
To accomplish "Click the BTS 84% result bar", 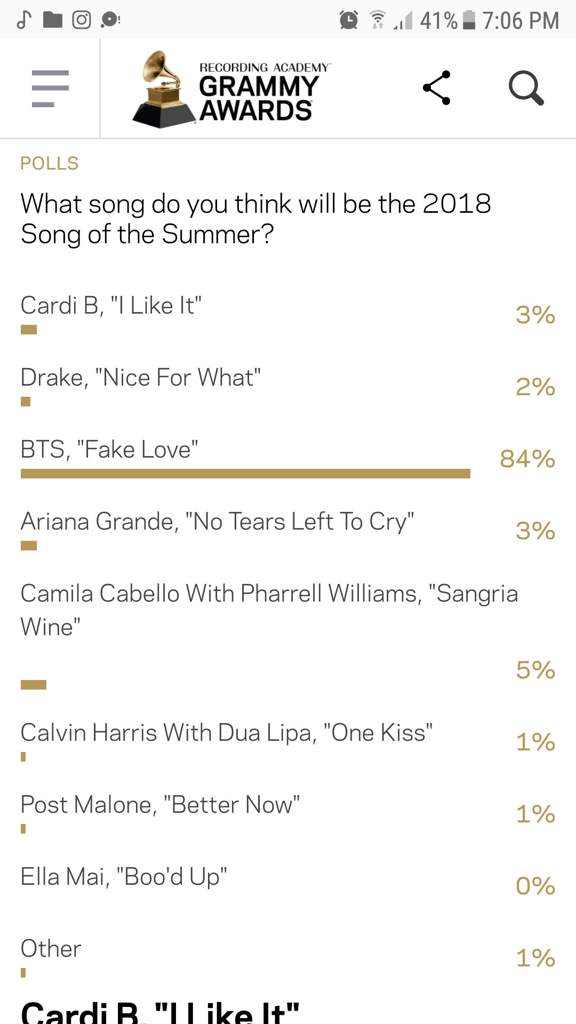I will point(246,473).
